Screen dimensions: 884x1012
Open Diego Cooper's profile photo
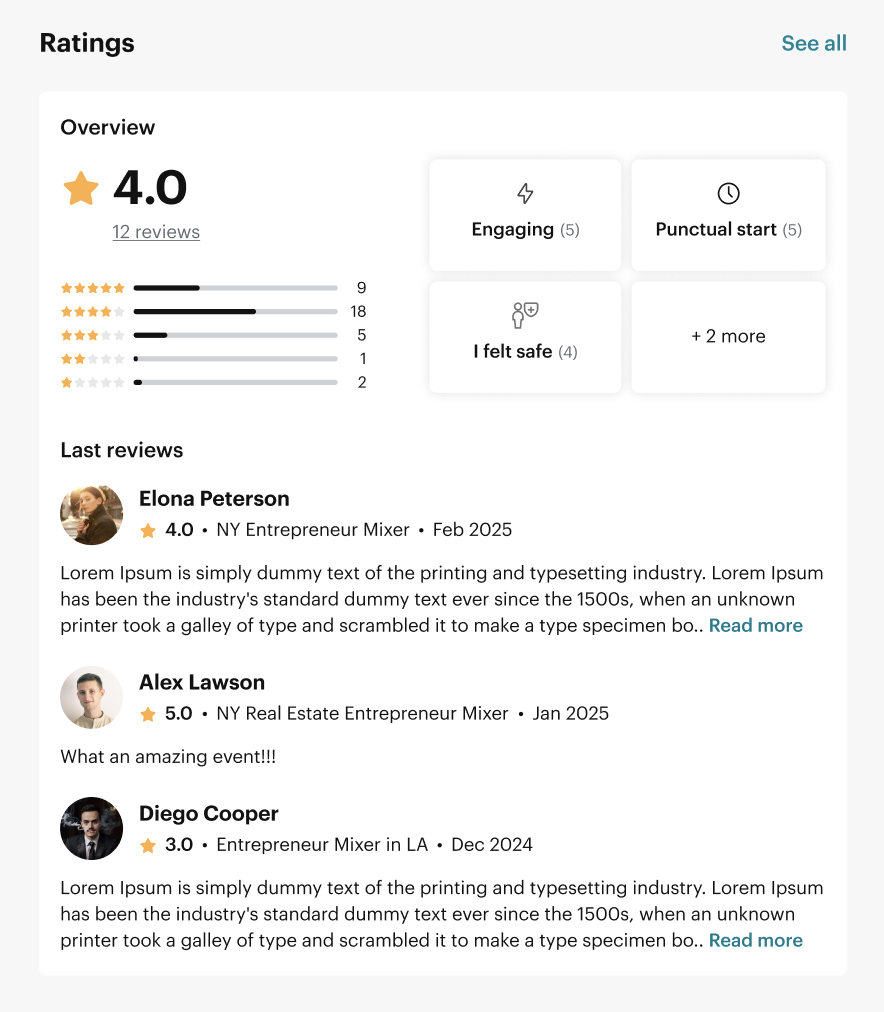point(92,829)
